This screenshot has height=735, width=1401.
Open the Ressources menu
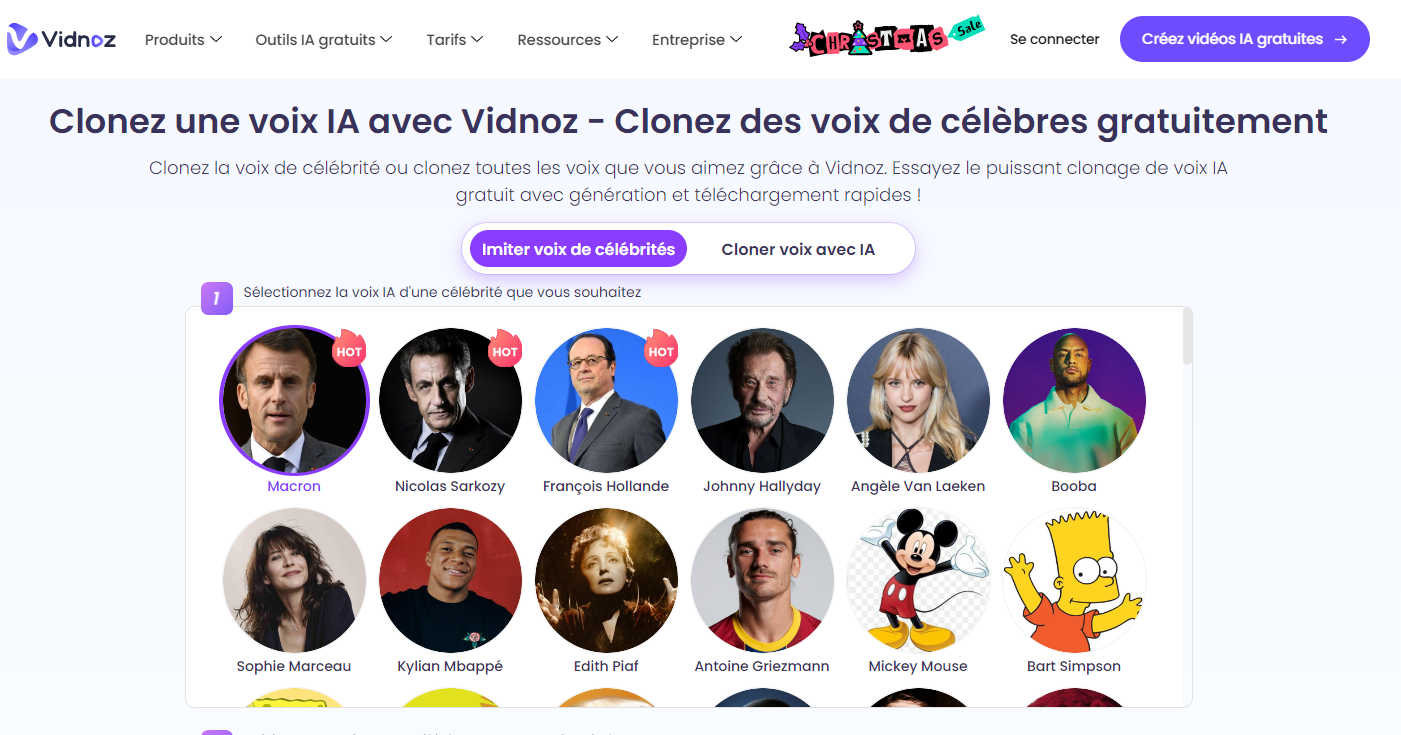pos(568,40)
